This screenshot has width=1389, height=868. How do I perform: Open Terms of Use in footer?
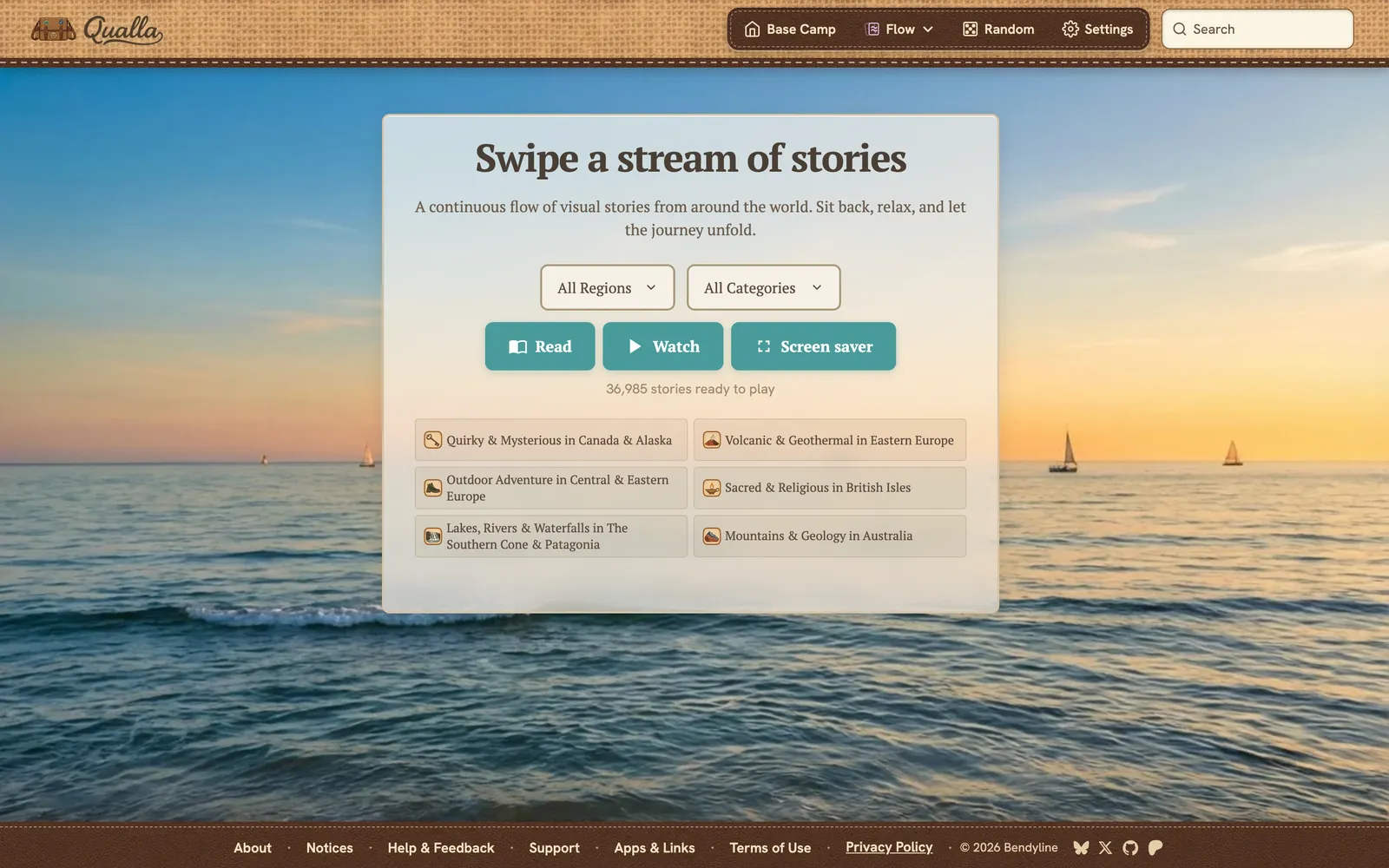pos(770,848)
